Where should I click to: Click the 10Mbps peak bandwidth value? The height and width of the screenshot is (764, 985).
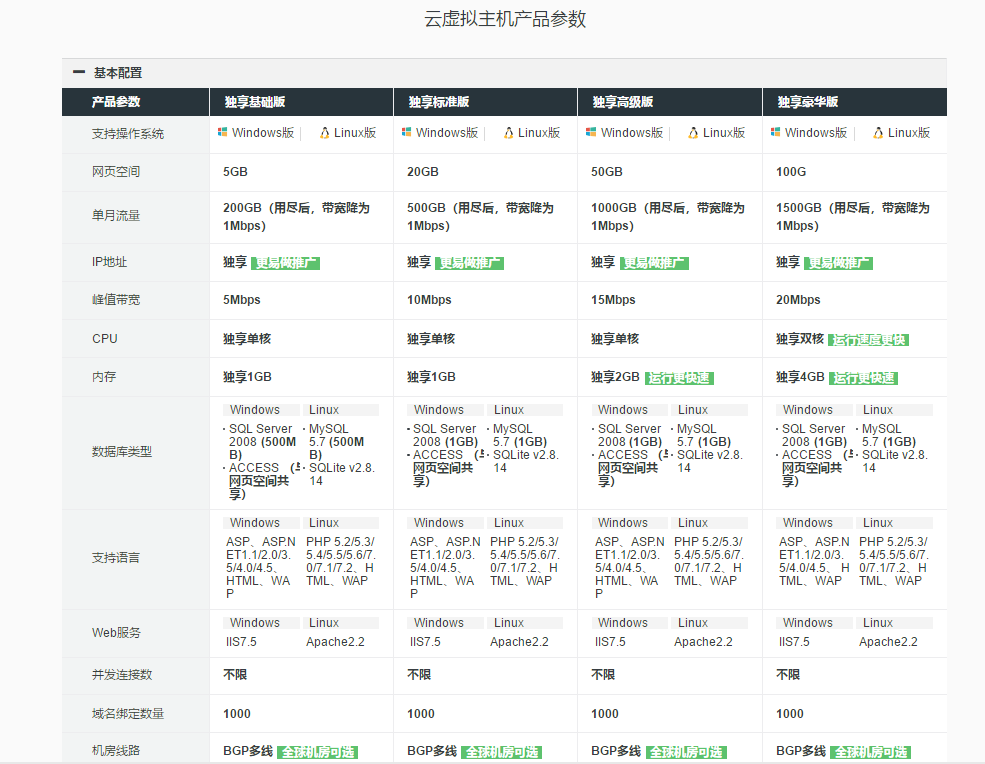click(429, 300)
